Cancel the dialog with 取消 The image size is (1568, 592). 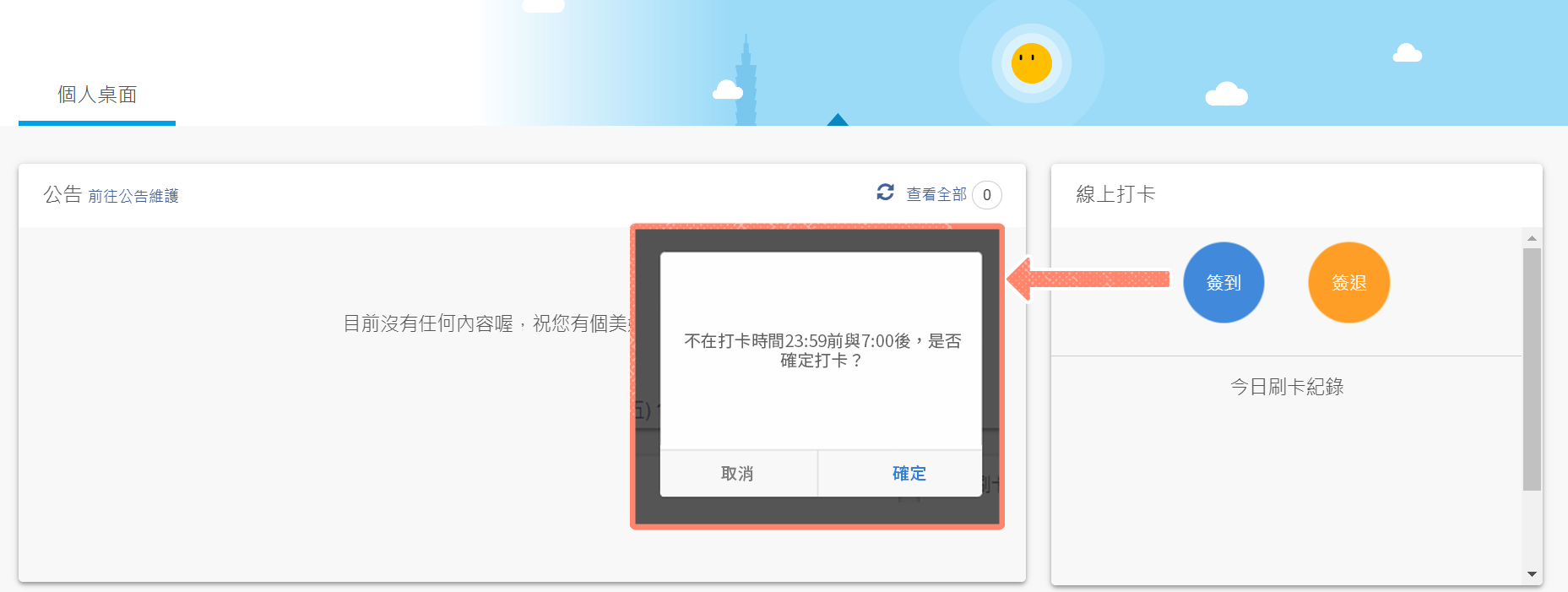point(737,474)
